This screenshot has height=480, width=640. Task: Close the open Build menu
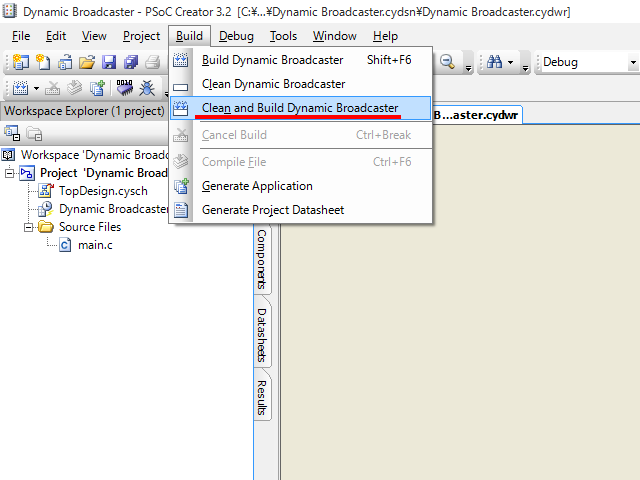(189, 36)
